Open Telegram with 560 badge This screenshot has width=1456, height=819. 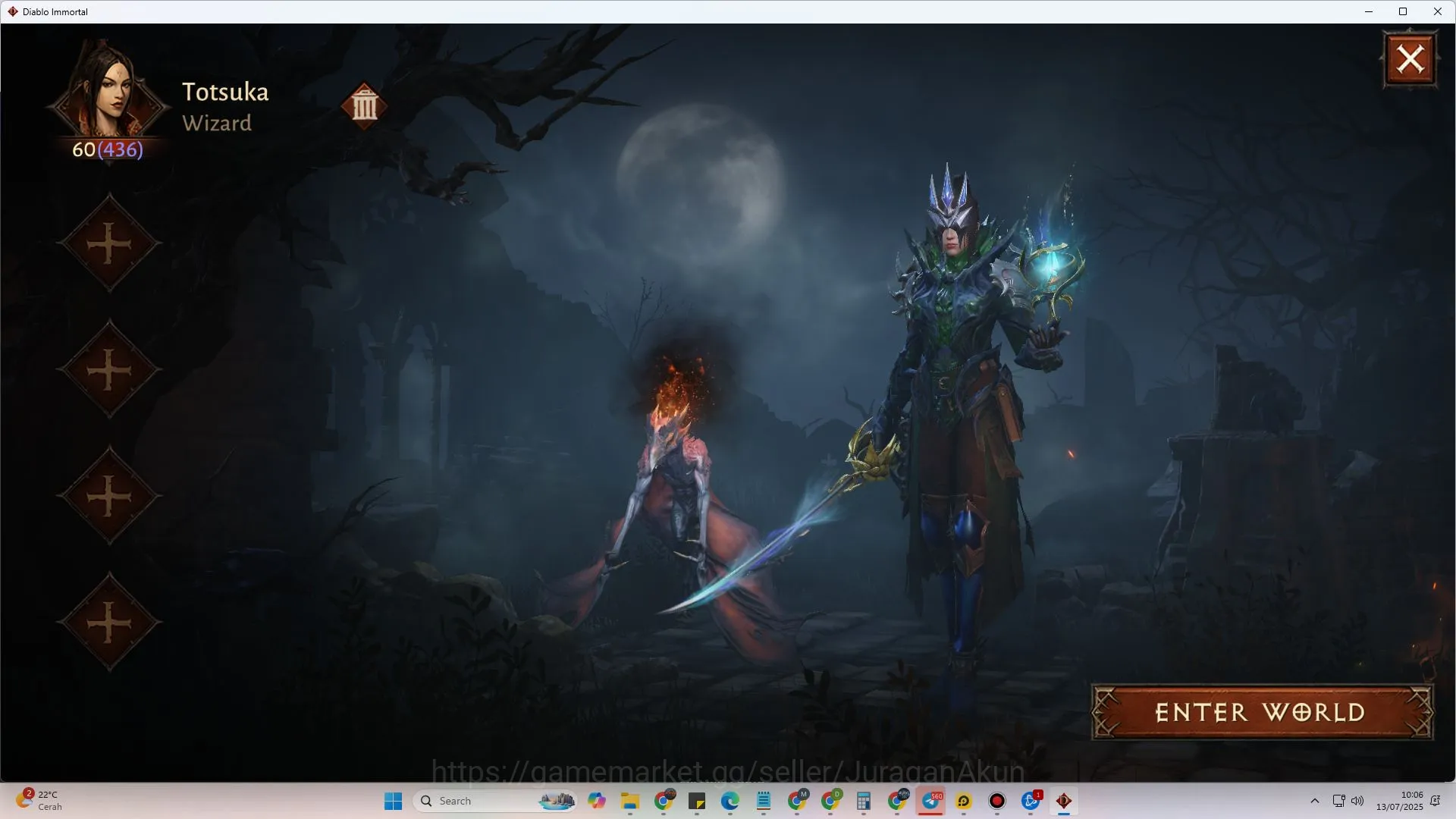pyautogui.click(x=931, y=801)
